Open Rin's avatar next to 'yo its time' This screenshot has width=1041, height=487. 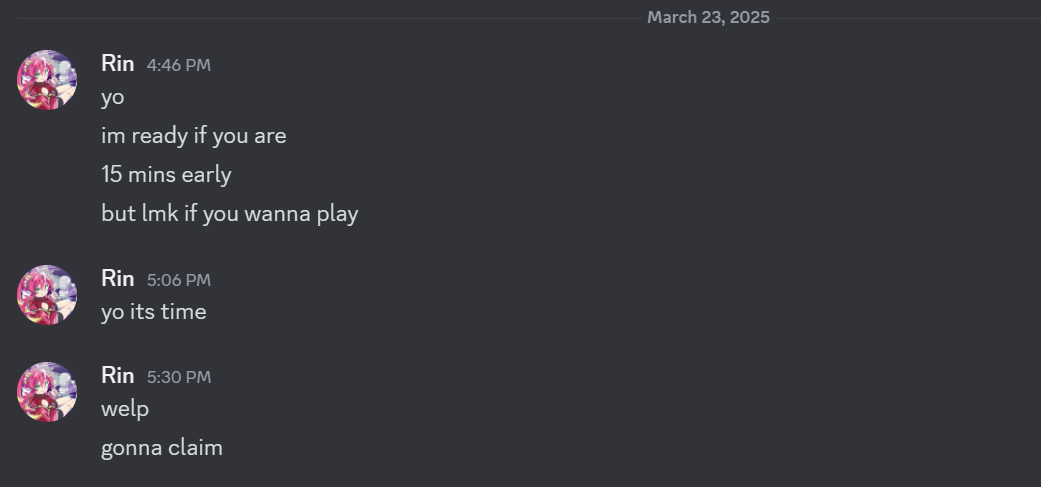coord(47,295)
